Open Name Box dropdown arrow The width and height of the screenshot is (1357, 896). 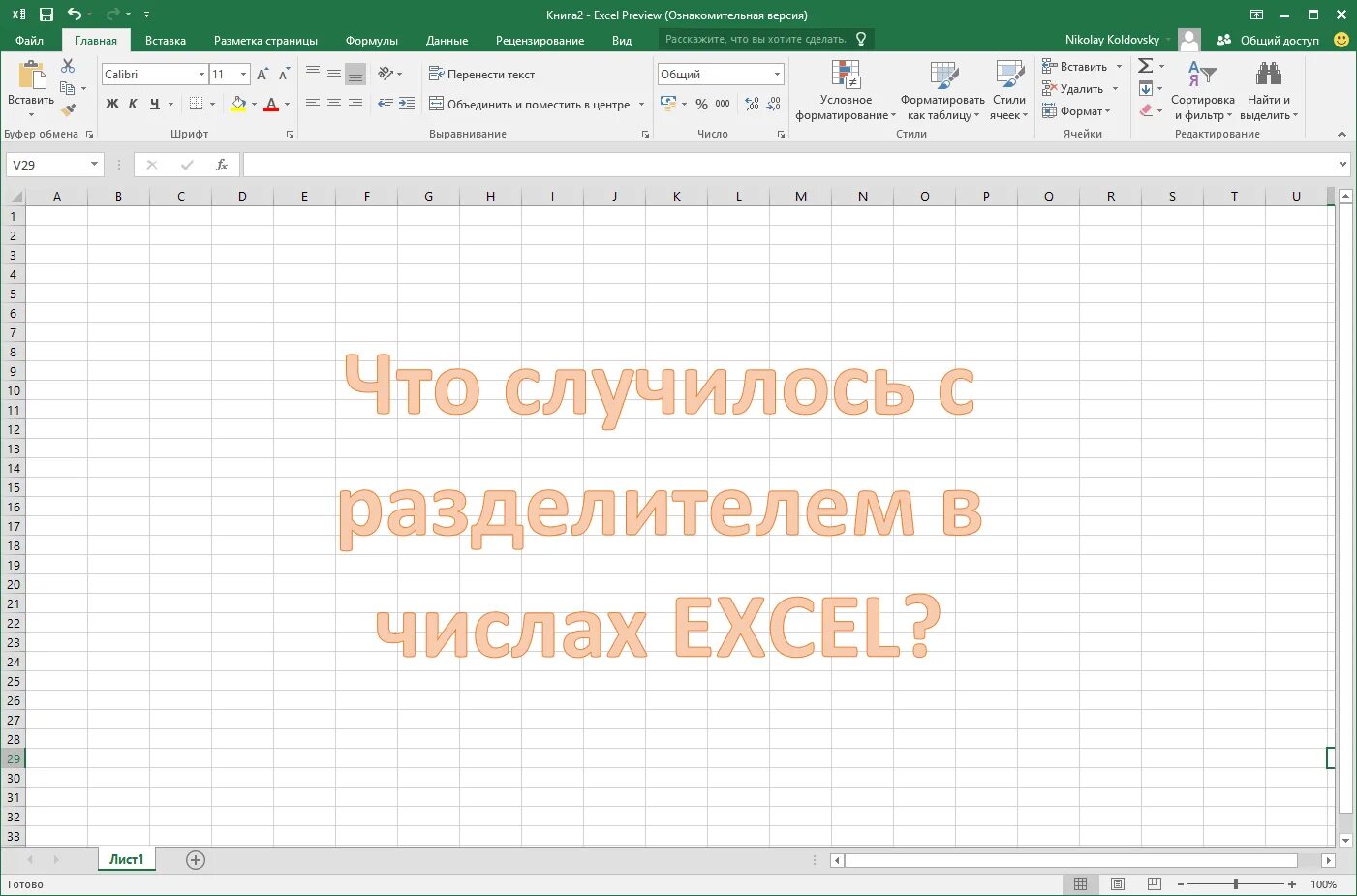[94, 165]
